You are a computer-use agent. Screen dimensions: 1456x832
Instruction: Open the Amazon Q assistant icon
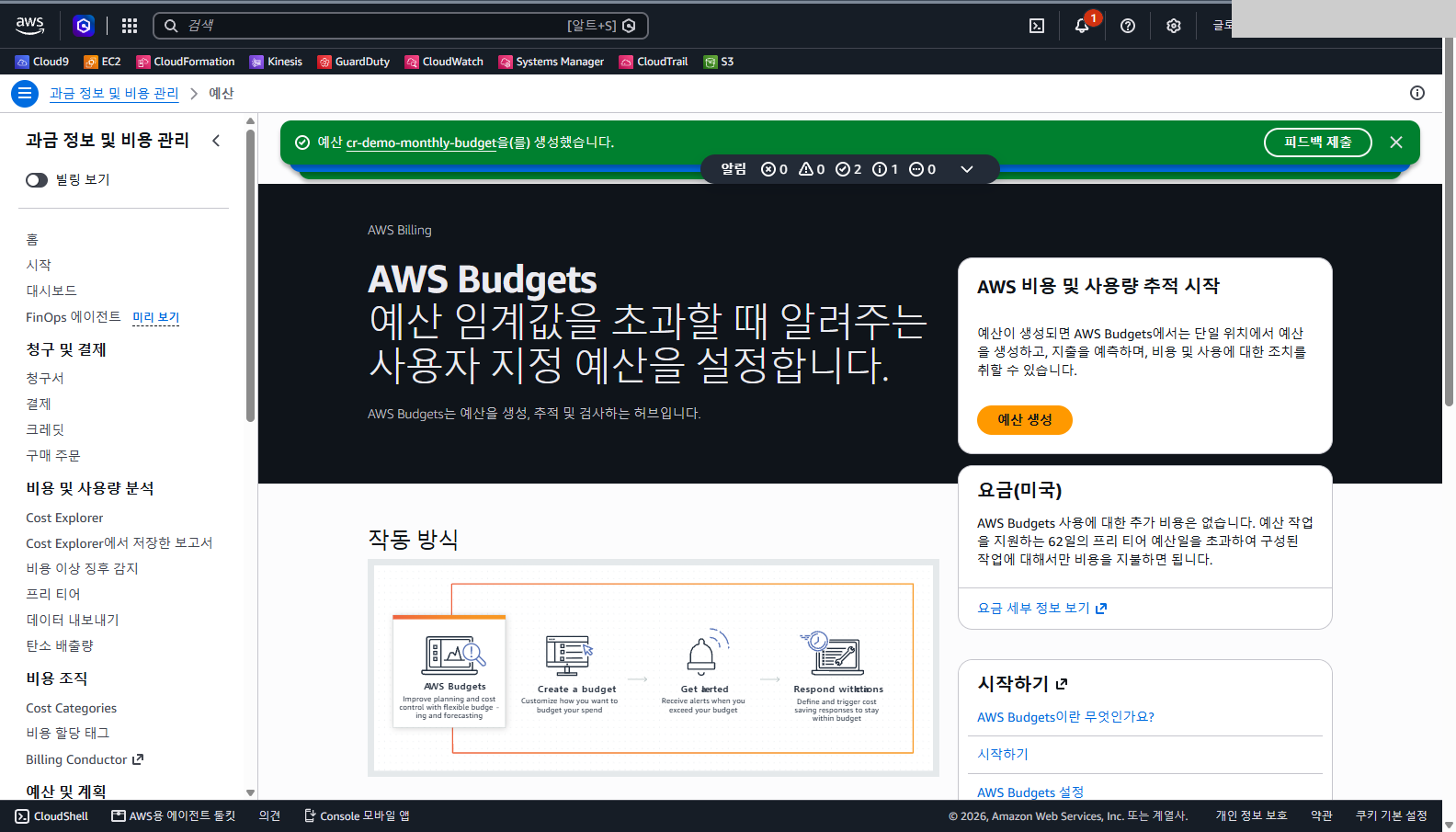pyautogui.click(x=84, y=26)
